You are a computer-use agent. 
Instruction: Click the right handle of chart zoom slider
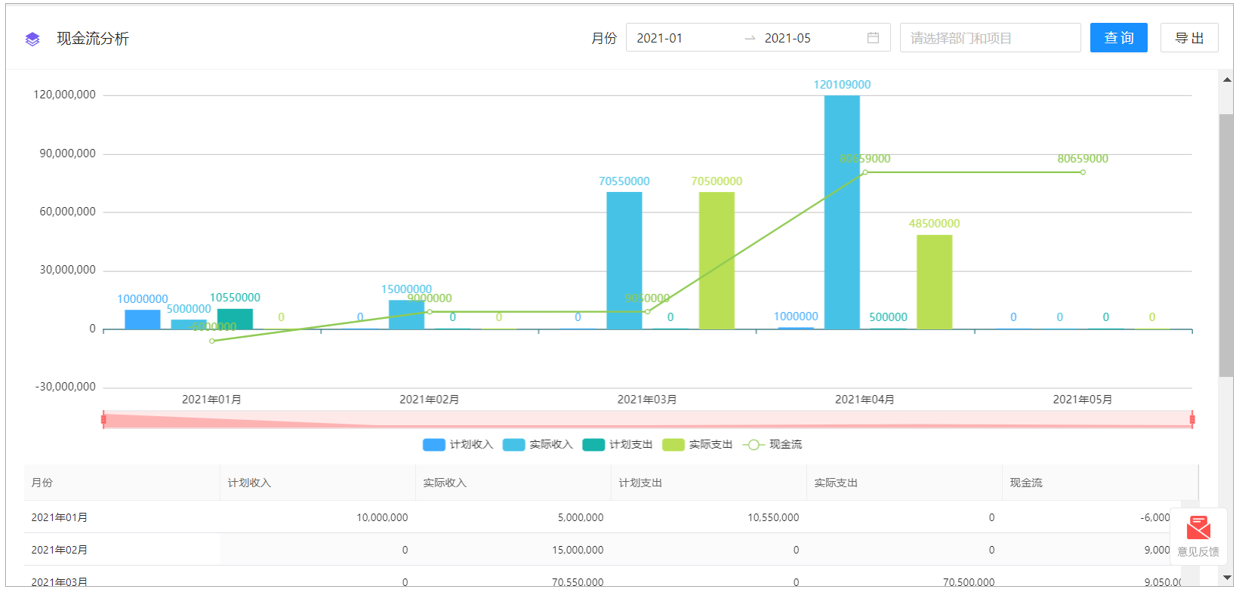1192,419
